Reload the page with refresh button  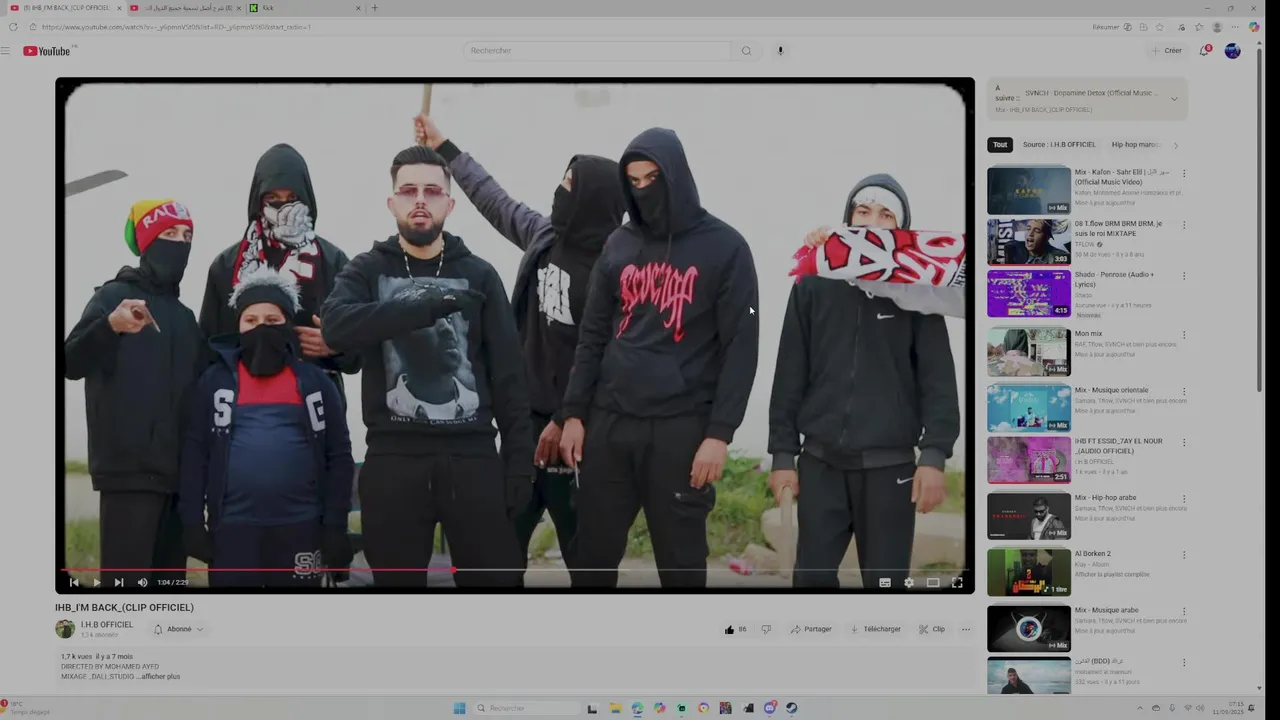(x=13, y=27)
